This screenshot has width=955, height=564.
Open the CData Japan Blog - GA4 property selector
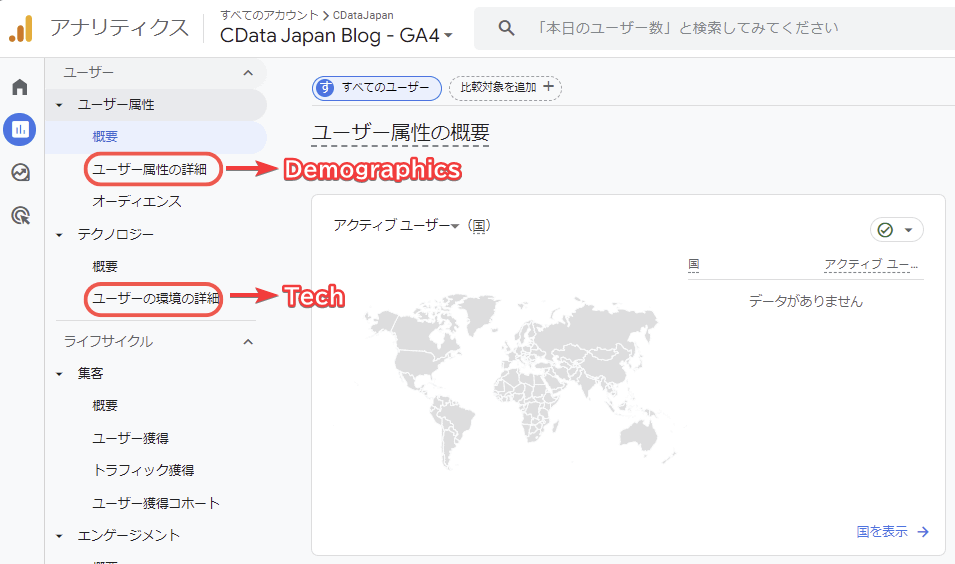tap(336, 35)
